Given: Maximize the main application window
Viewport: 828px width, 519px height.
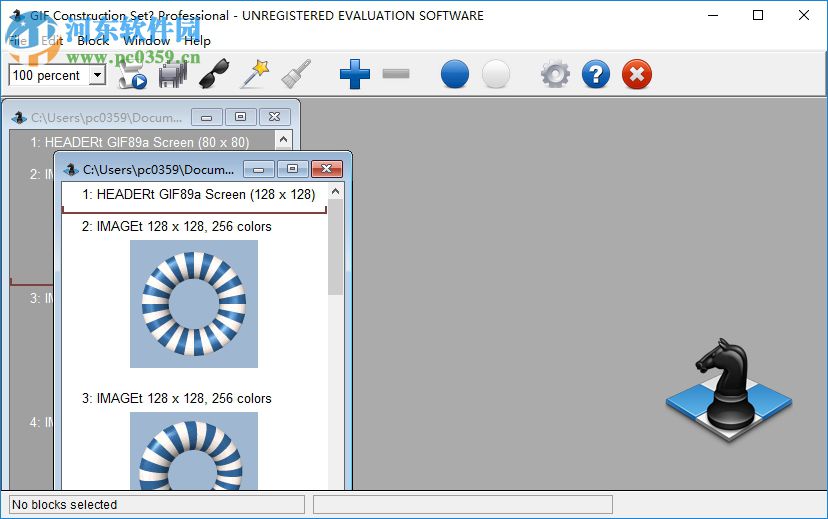Looking at the screenshot, I should pos(758,15).
